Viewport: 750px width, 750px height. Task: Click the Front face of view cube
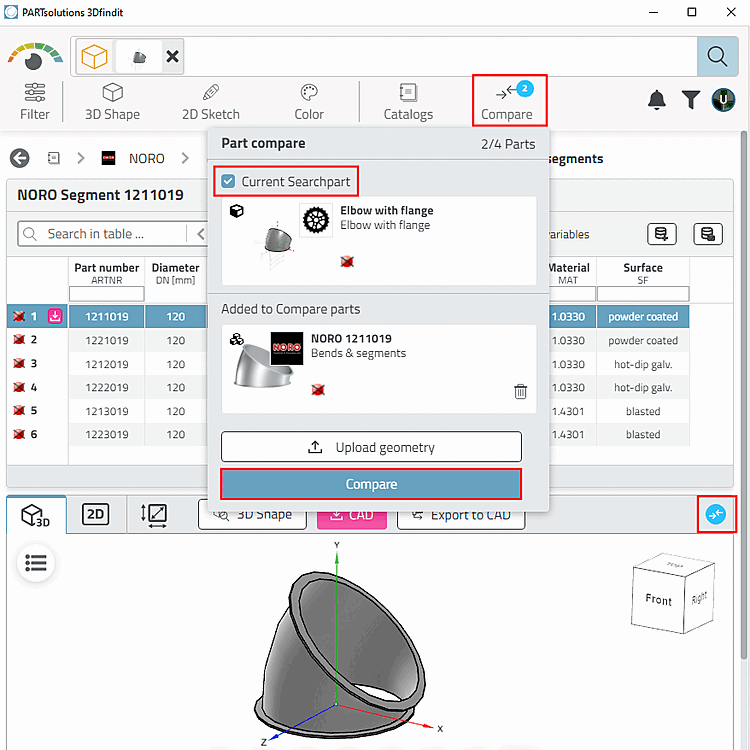pyautogui.click(x=658, y=599)
